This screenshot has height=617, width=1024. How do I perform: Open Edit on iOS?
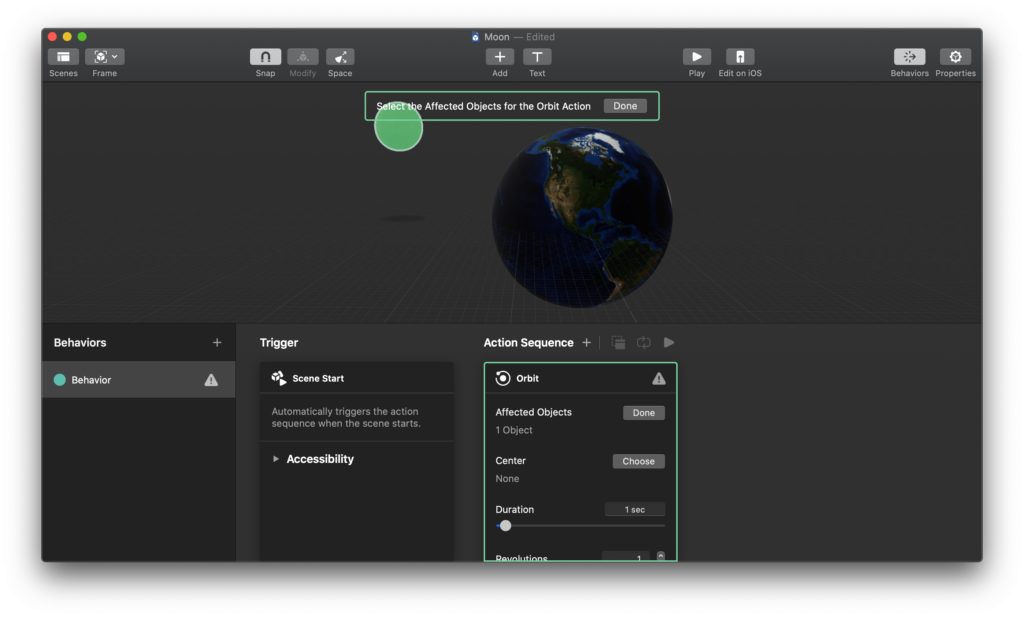pos(740,57)
